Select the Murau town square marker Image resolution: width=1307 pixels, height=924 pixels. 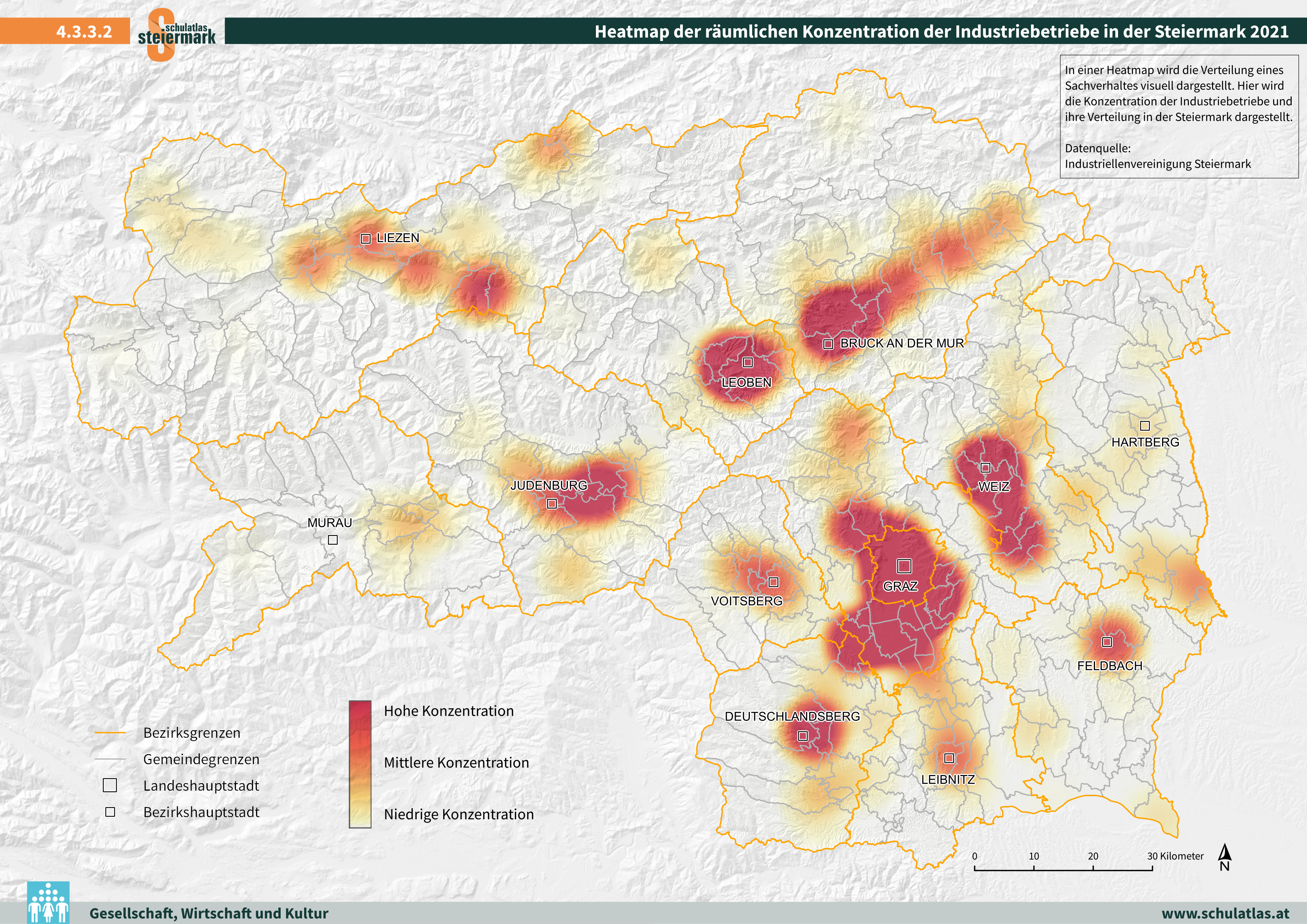point(333,540)
